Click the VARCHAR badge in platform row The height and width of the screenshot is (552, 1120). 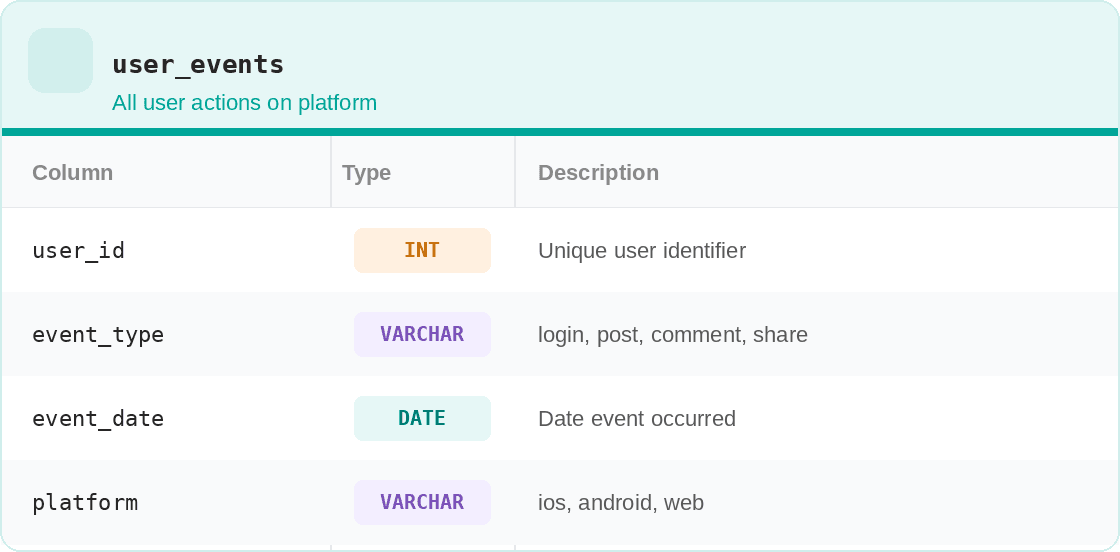[x=422, y=502]
